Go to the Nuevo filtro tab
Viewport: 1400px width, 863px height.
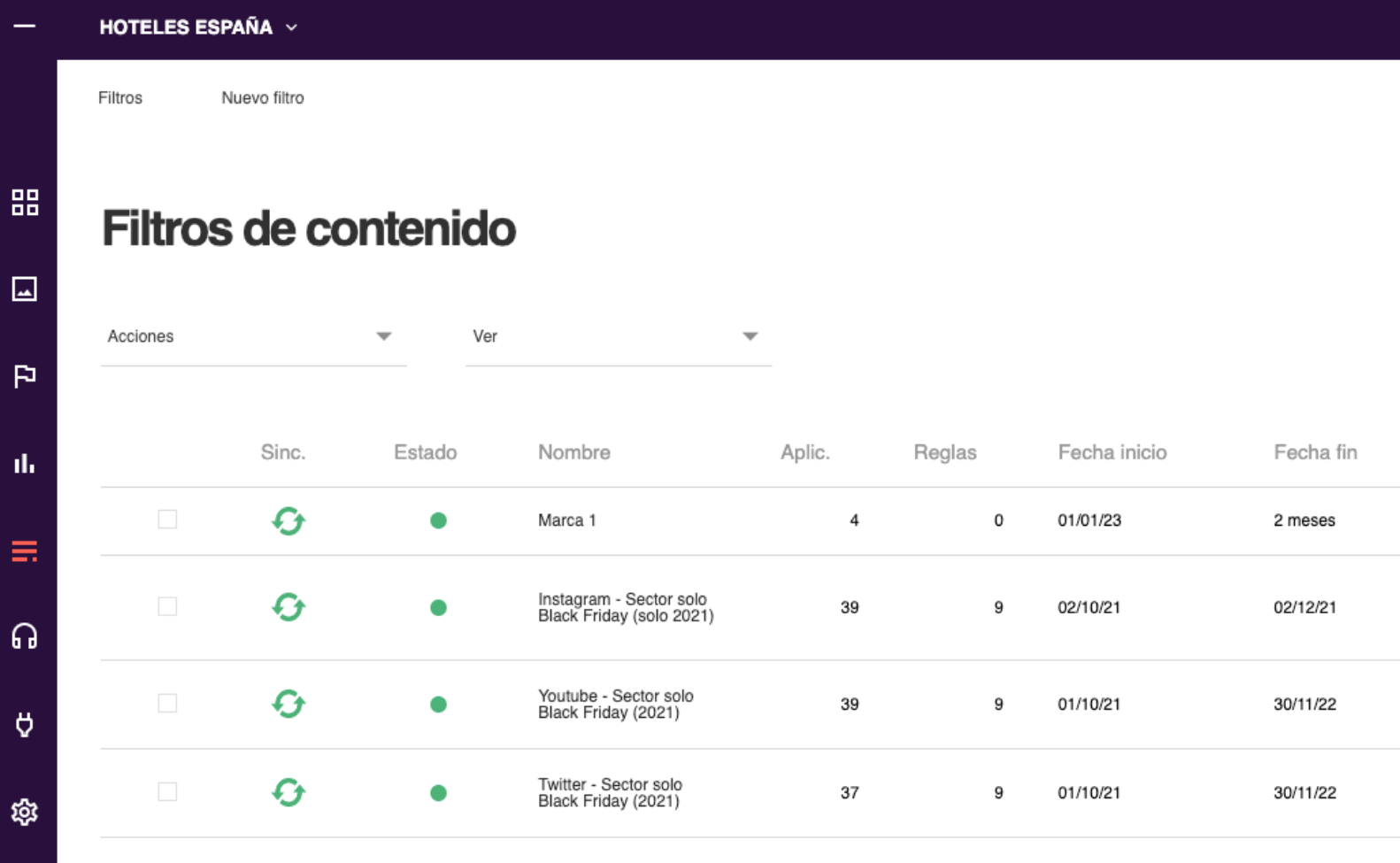[263, 98]
